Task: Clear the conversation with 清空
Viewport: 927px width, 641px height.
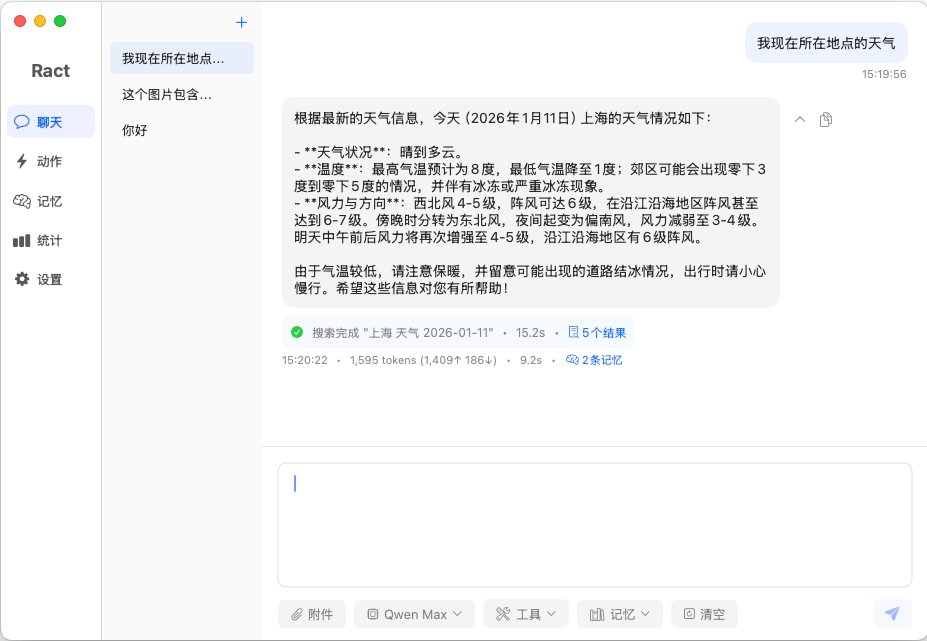Action: tap(704, 614)
